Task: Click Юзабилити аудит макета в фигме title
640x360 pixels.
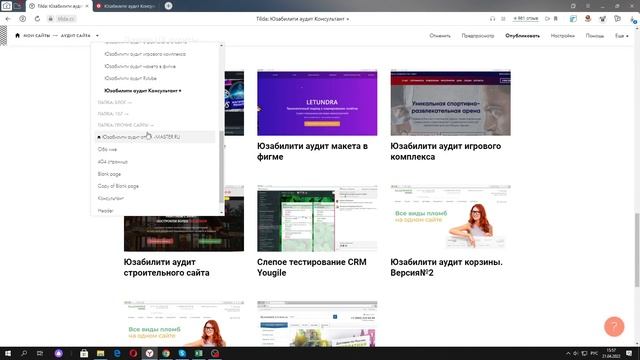Action: [x=312, y=151]
